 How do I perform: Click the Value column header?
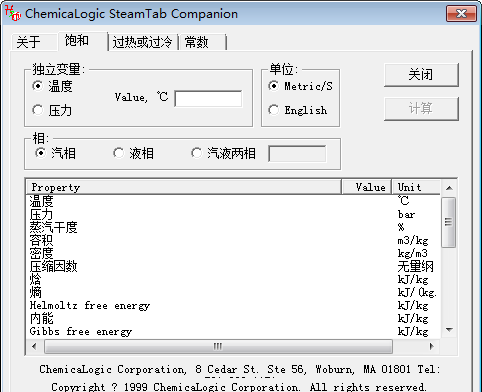coord(367,187)
